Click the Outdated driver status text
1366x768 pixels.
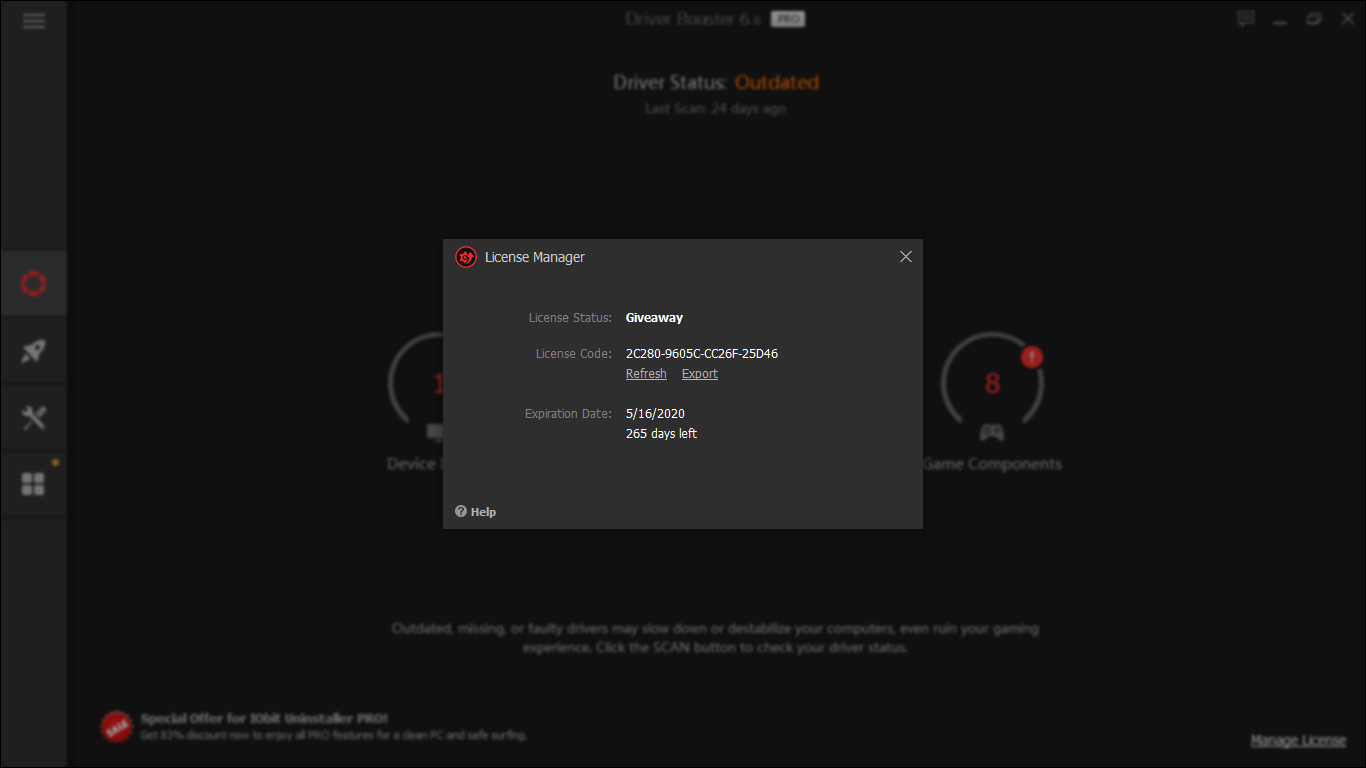tap(777, 83)
